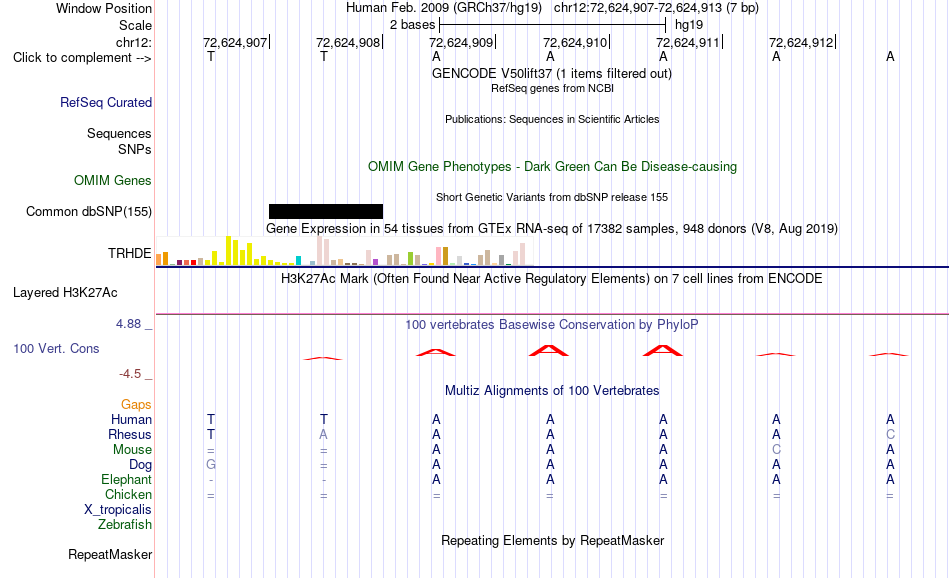Select the Rhesus species label
The image size is (950, 578).
(130, 434)
